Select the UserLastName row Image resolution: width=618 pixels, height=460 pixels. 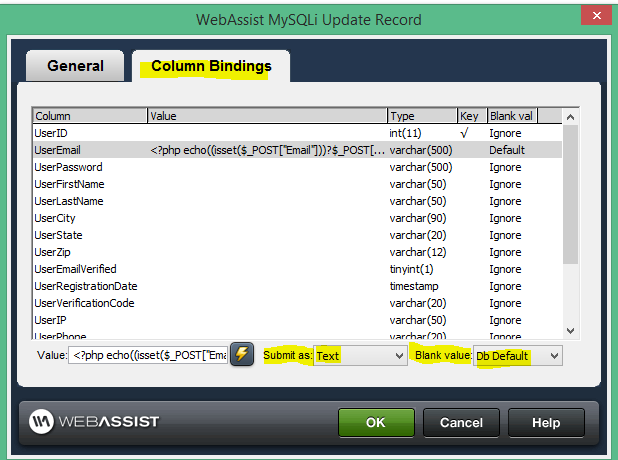coord(297,201)
